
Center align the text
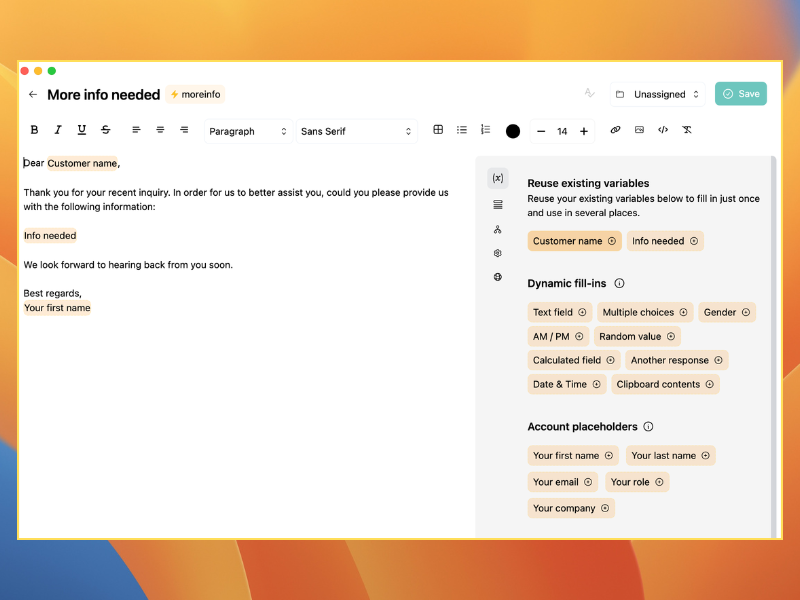point(160,130)
